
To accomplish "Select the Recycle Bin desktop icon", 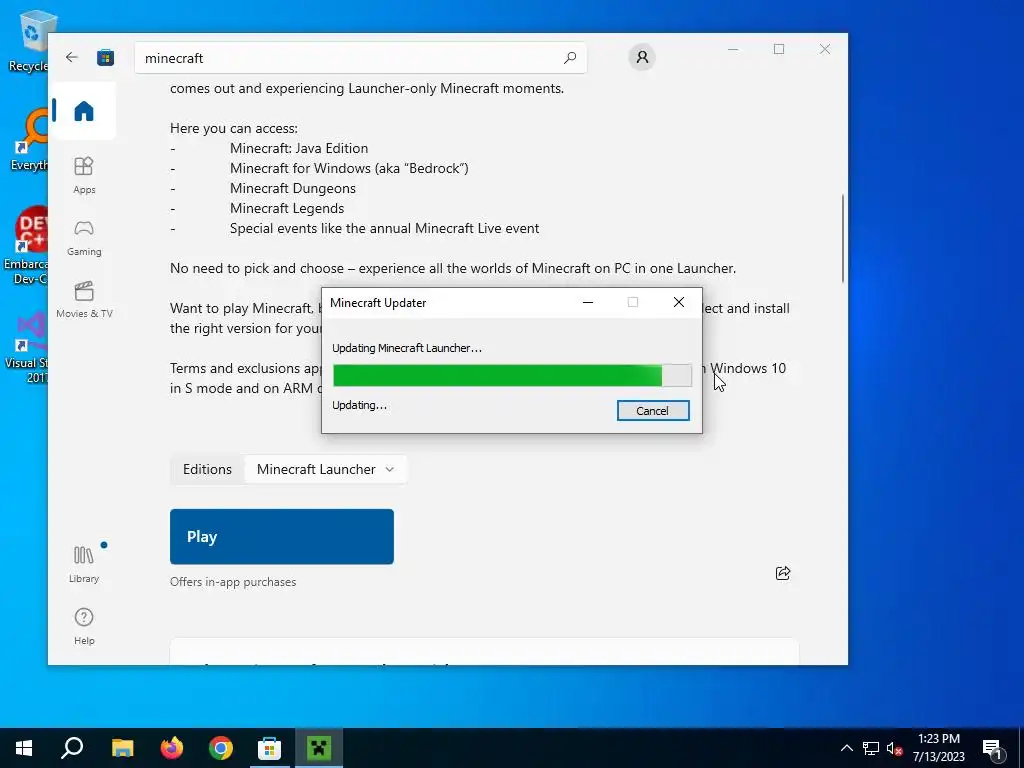I will click(27, 40).
